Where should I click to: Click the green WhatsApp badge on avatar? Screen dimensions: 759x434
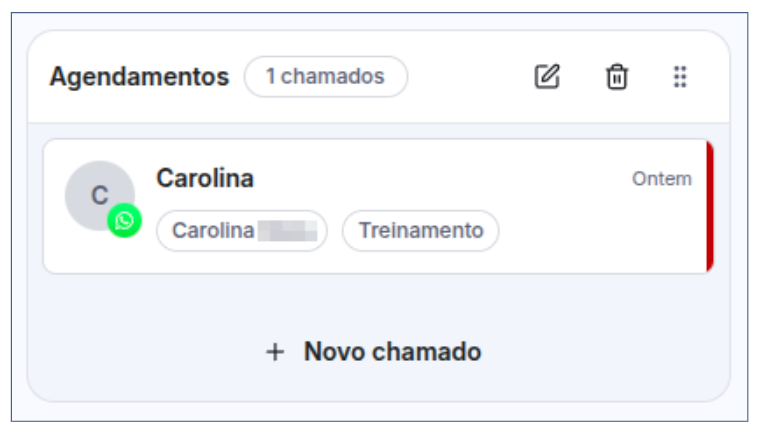(124, 220)
